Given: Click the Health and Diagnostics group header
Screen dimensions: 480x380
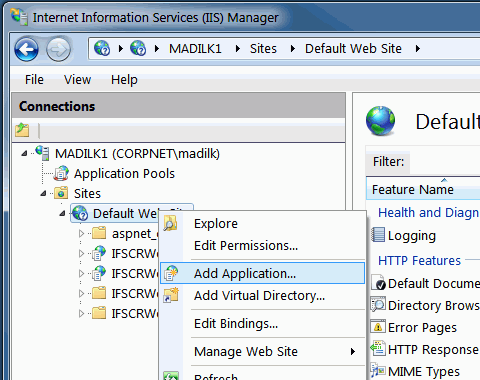Looking at the screenshot, I should [429, 212].
